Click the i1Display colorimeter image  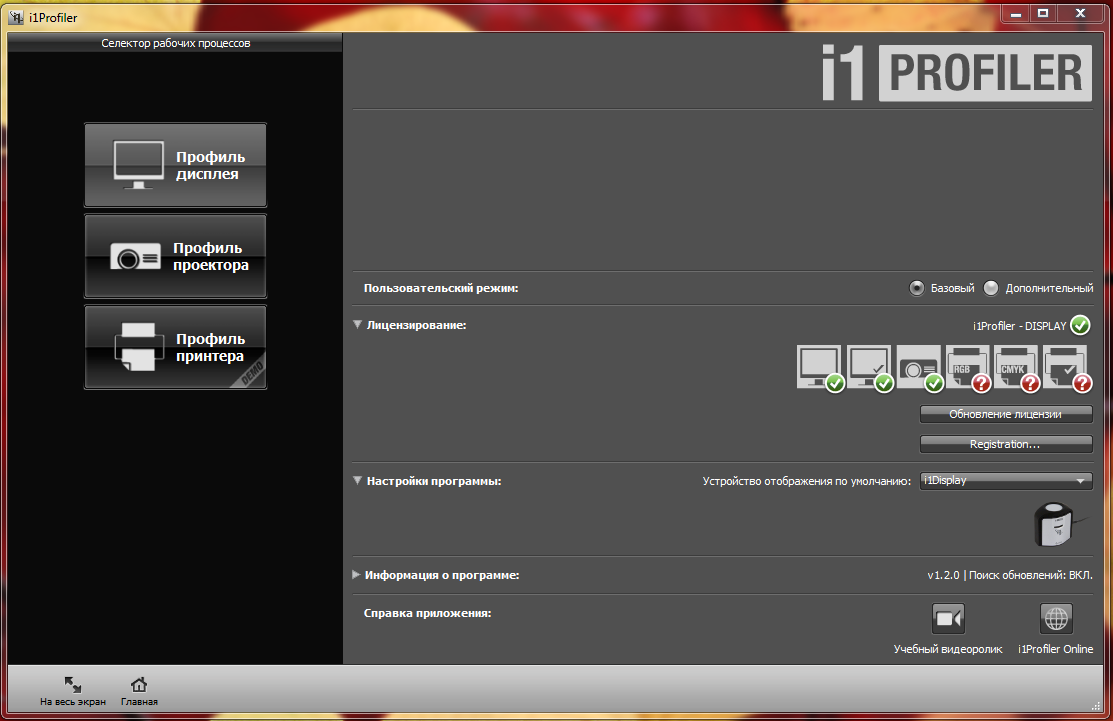click(1058, 524)
